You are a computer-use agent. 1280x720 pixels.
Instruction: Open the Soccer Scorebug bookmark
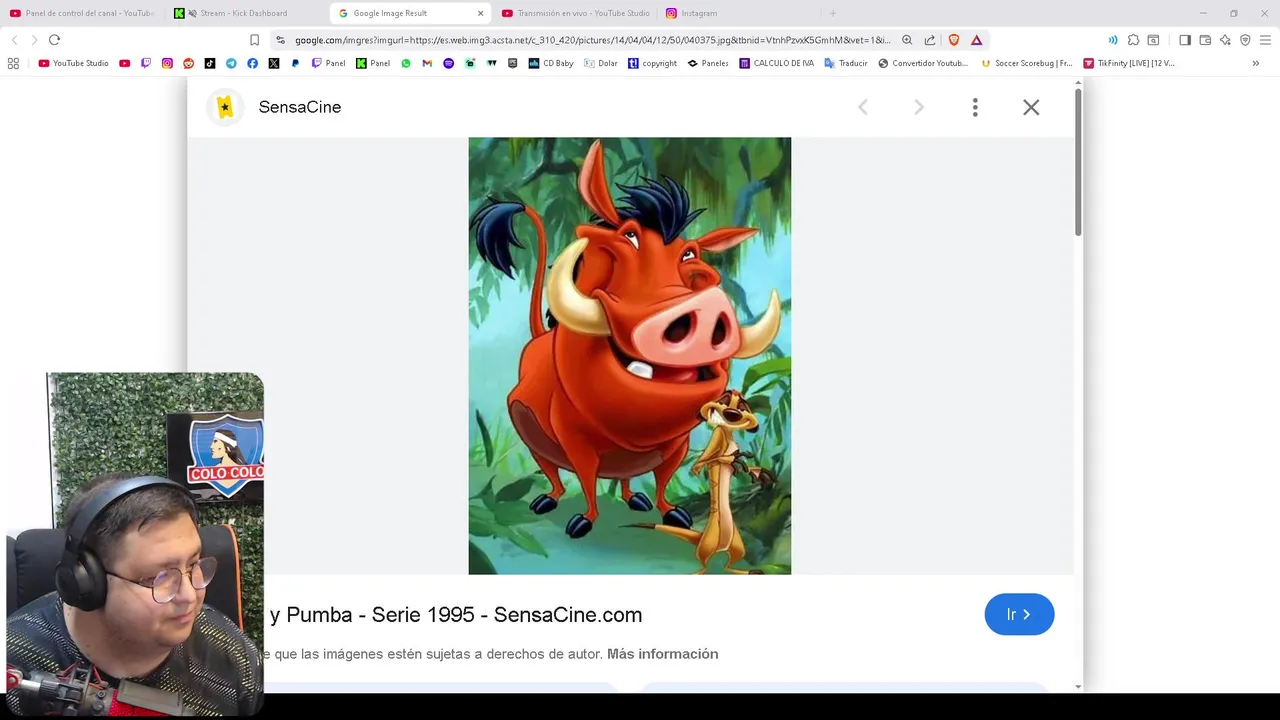tap(1027, 63)
